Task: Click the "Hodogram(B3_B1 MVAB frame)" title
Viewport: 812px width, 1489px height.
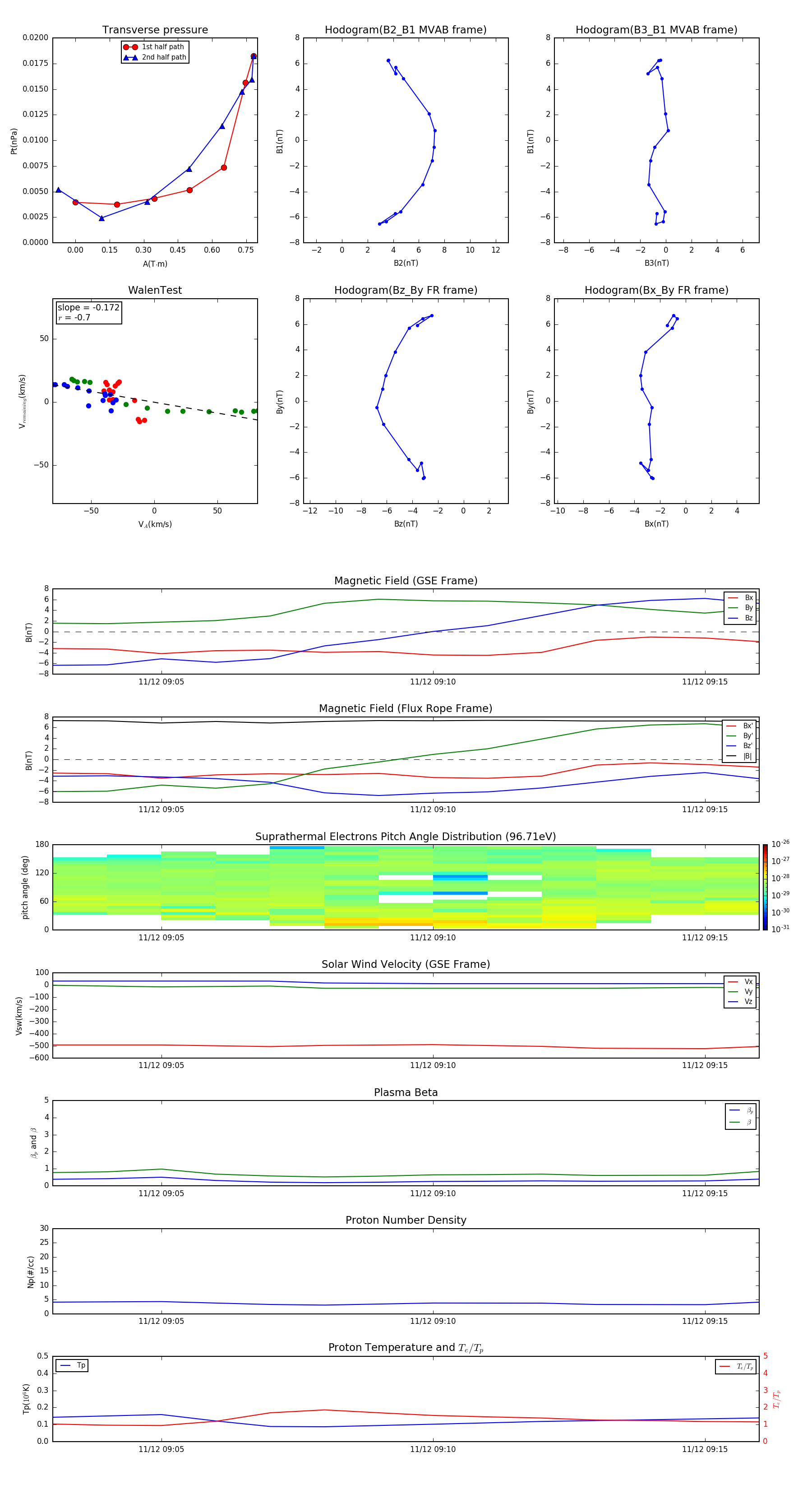Action: tap(656, 30)
